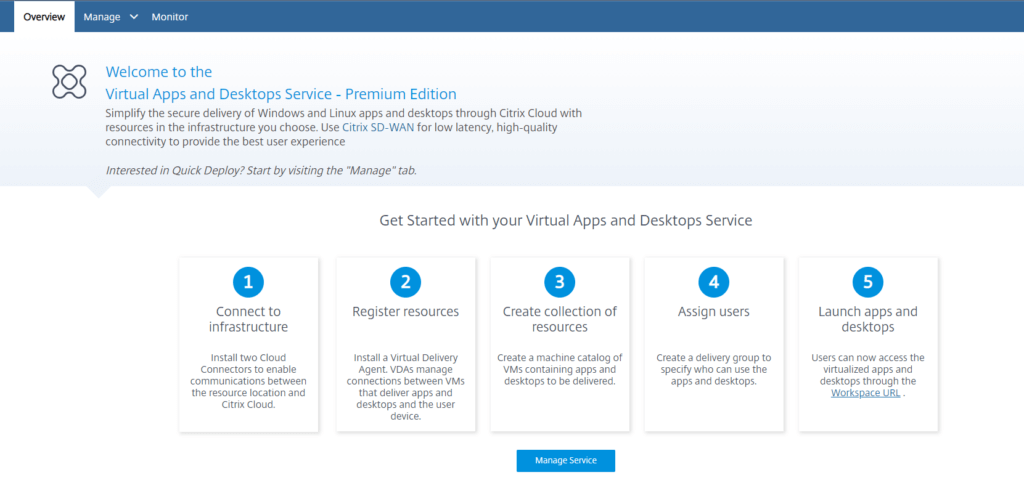Click the Premium Edition welcome heading
This screenshot has width=1024, height=488.
click(281, 93)
